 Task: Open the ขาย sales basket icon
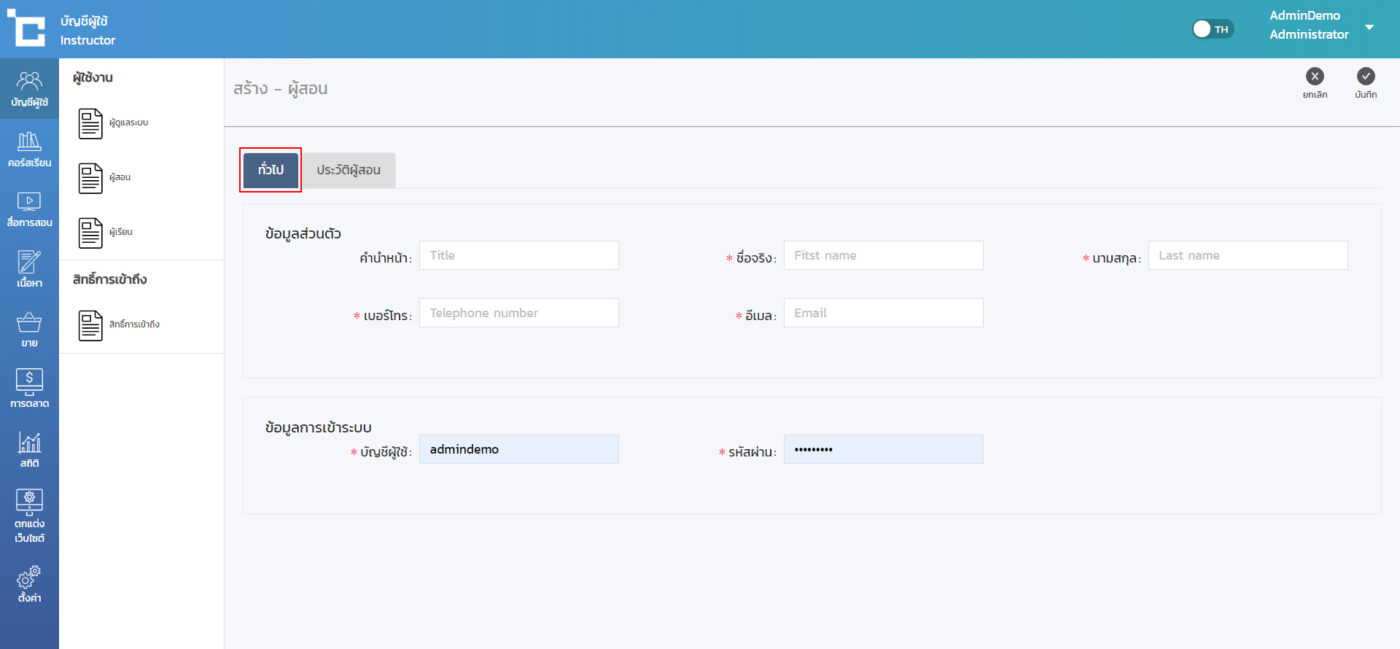29,329
